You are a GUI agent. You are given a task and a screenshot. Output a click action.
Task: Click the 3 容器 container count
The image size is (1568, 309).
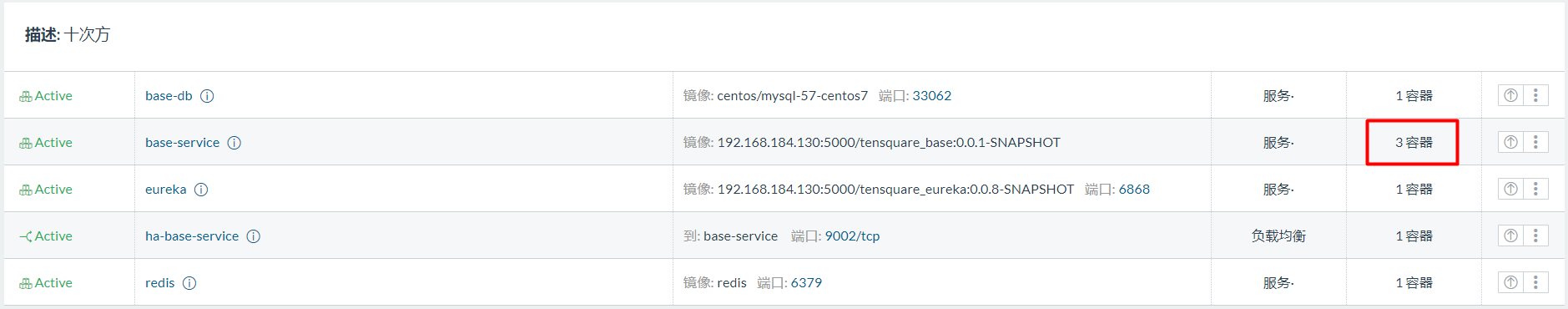1414,143
